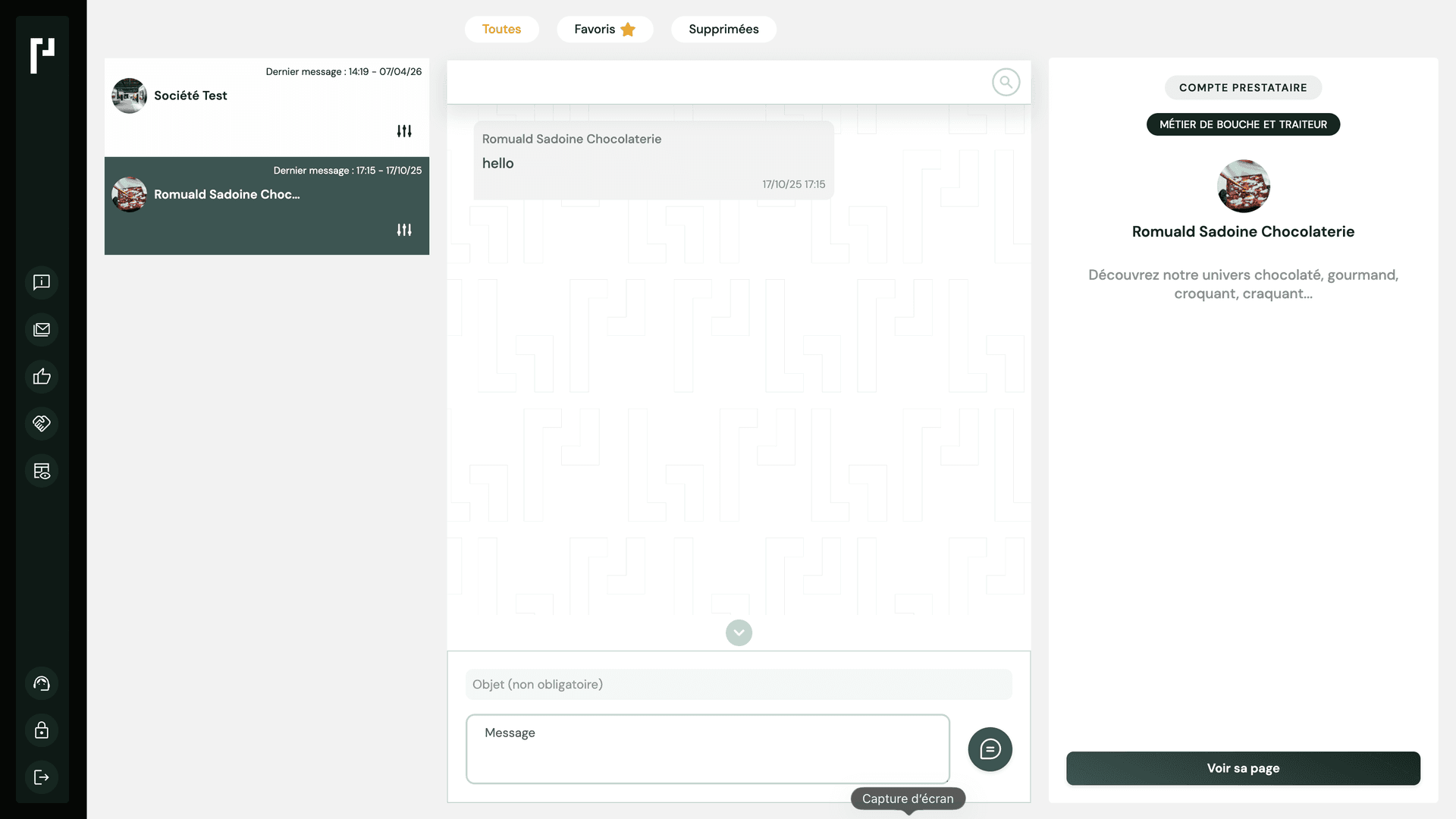Click the Voir sa page button

(1243, 768)
